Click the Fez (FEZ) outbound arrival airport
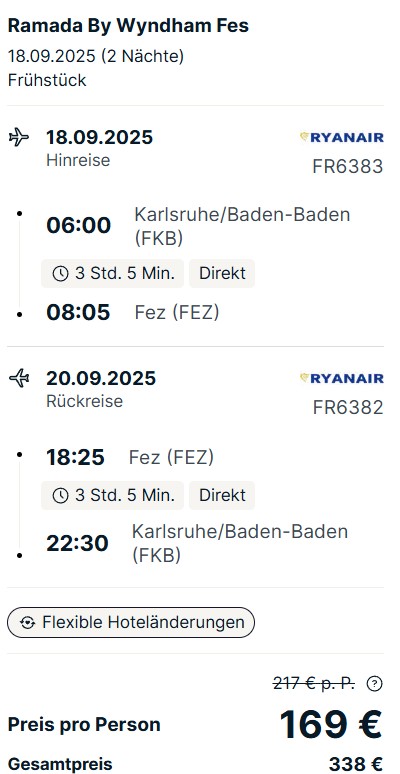Image resolution: width=400 pixels, height=774 pixels. click(177, 312)
